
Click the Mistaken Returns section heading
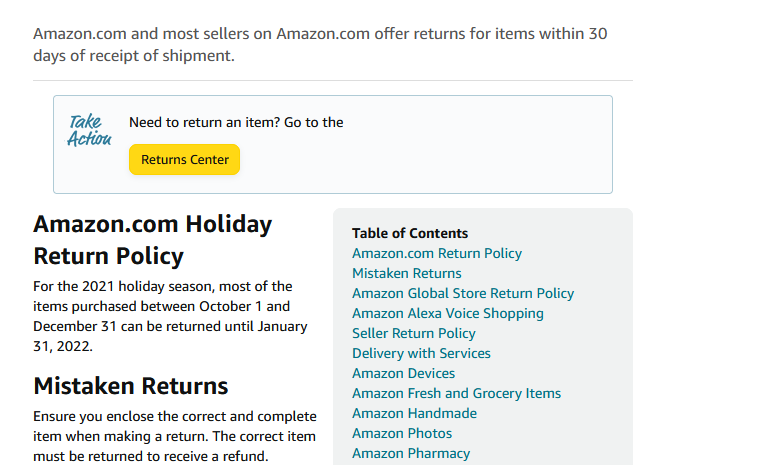pos(131,386)
